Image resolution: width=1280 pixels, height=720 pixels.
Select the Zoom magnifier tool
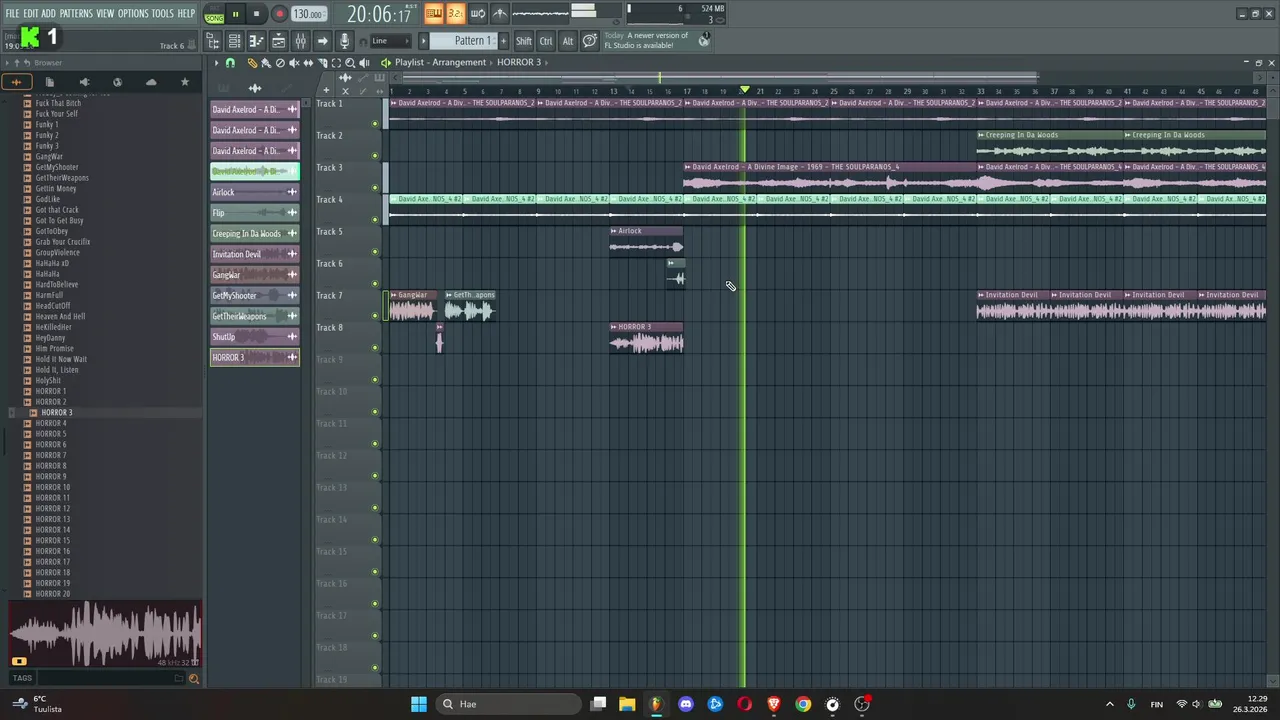(x=350, y=62)
